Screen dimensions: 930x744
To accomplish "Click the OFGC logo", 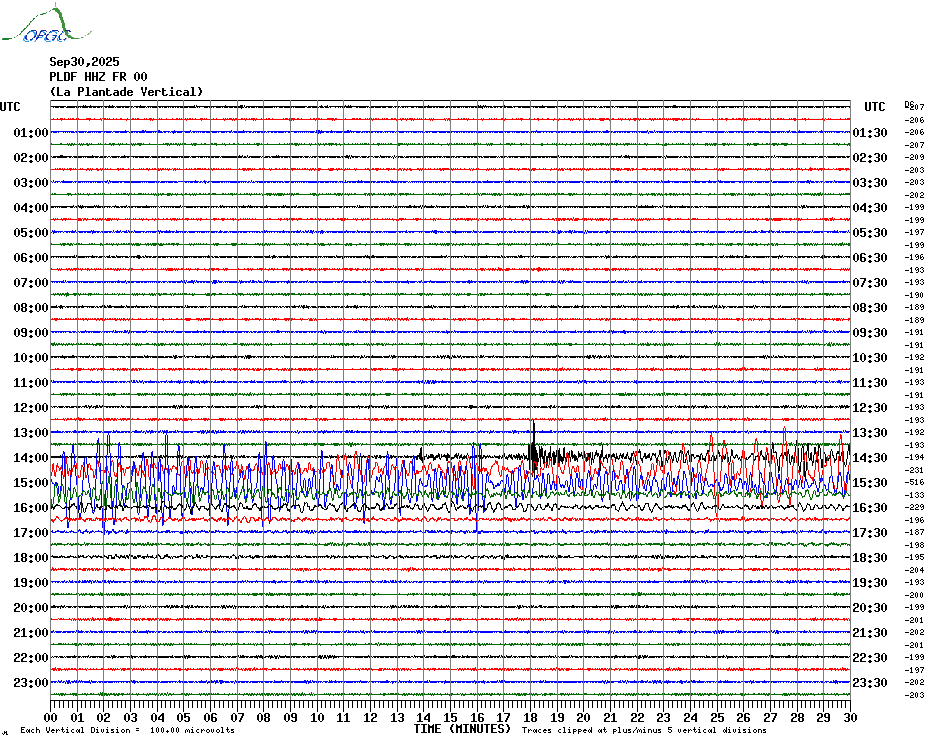I will tap(46, 24).
